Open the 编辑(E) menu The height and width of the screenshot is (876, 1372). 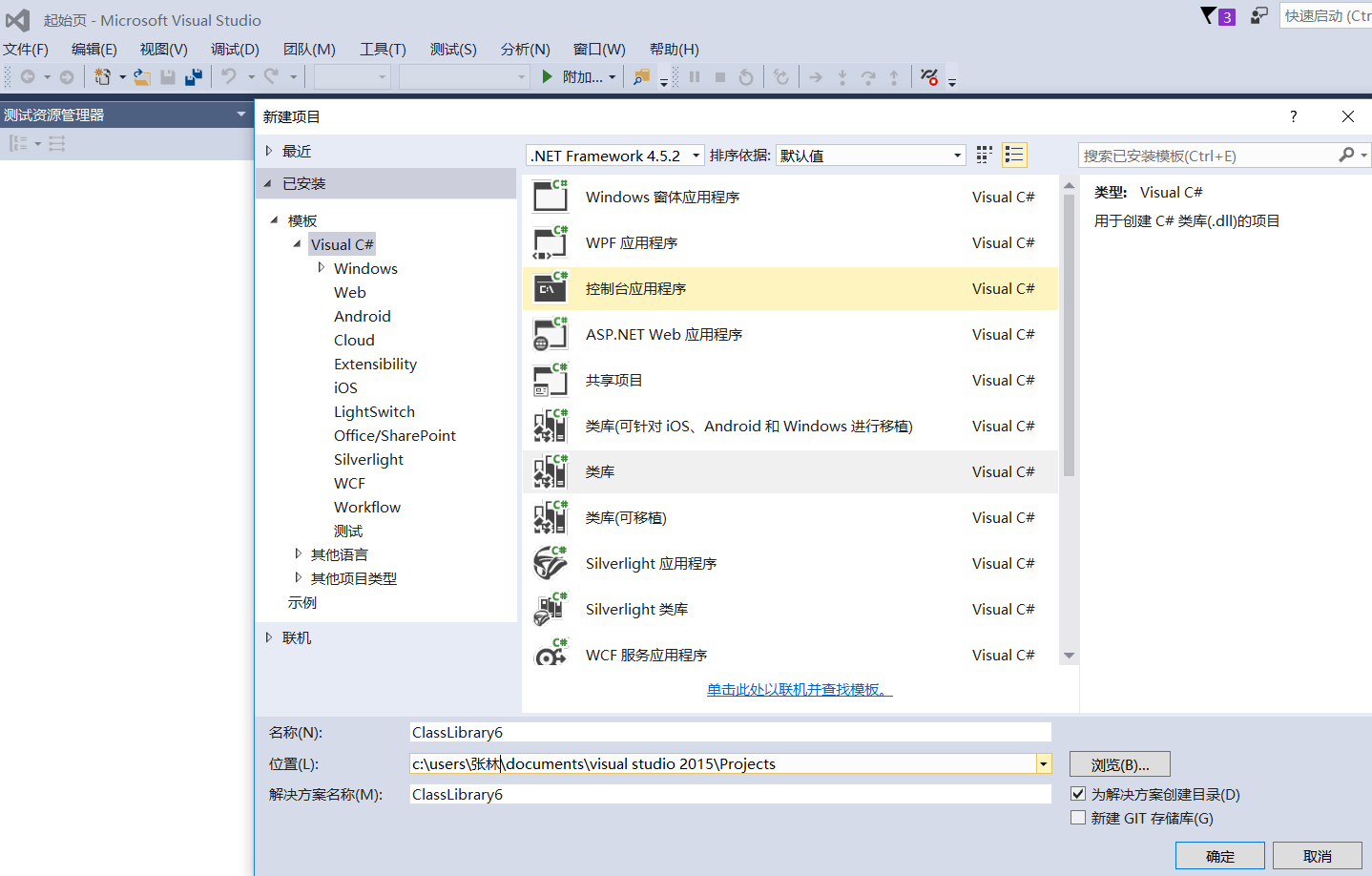(94, 49)
